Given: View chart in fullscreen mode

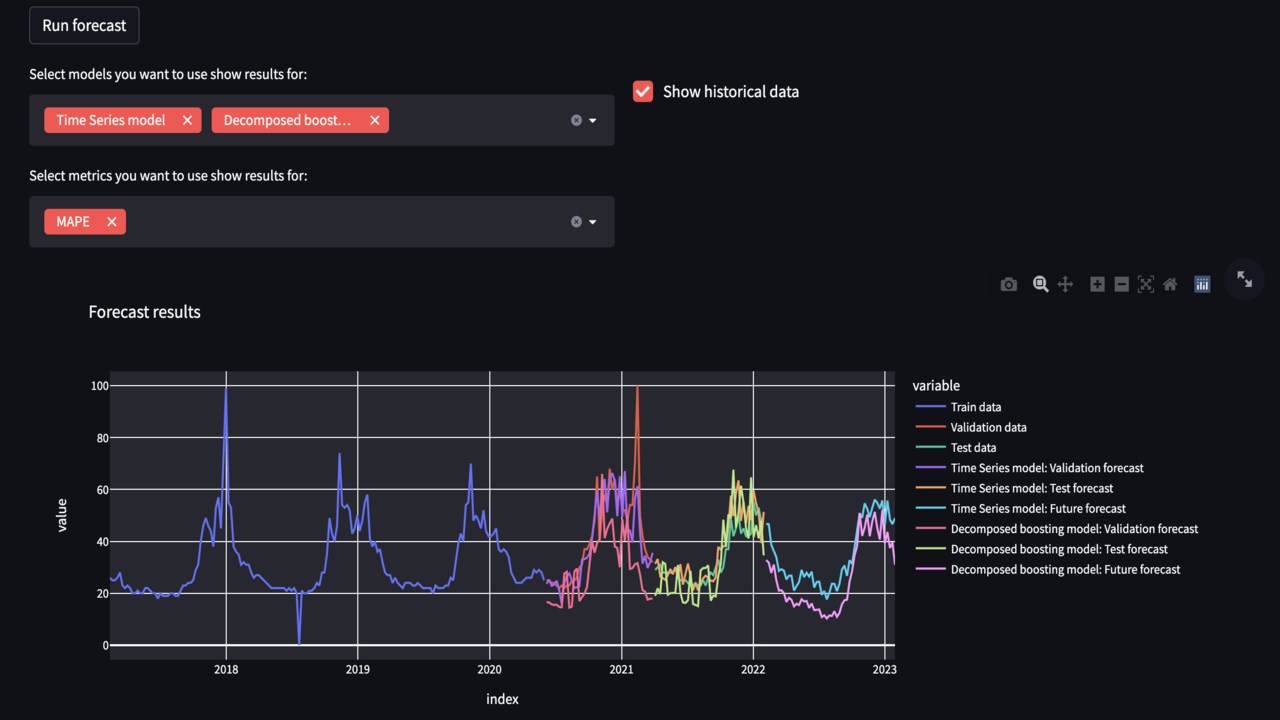Looking at the screenshot, I should (1244, 280).
